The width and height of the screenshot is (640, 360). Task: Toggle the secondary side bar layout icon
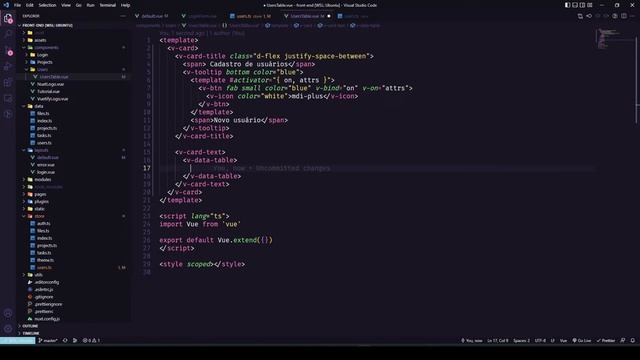tap(582, 5)
